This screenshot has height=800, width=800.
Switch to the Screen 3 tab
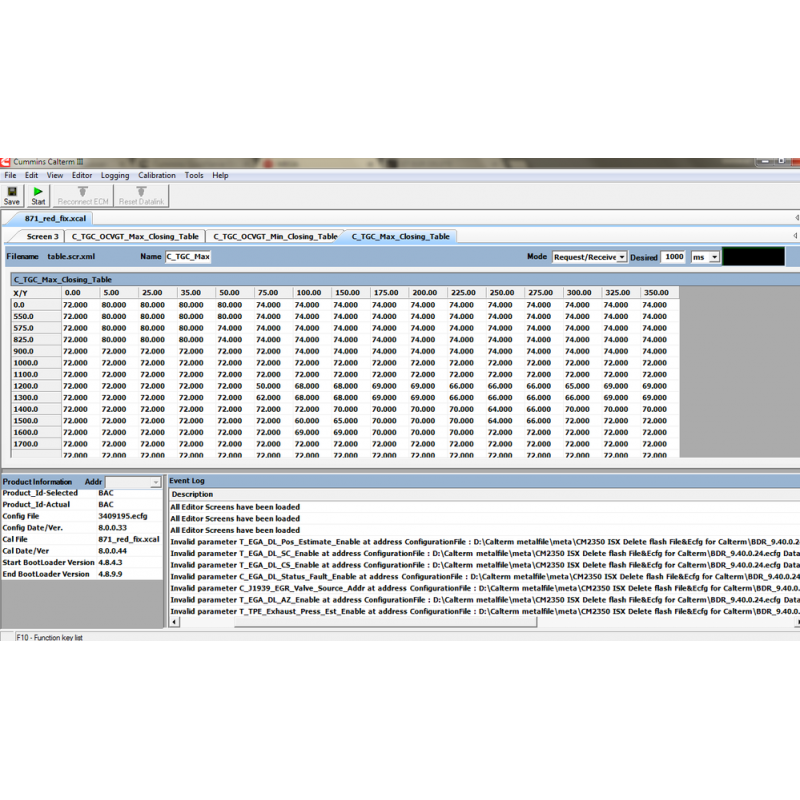pyautogui.click(x=42, y=237)
